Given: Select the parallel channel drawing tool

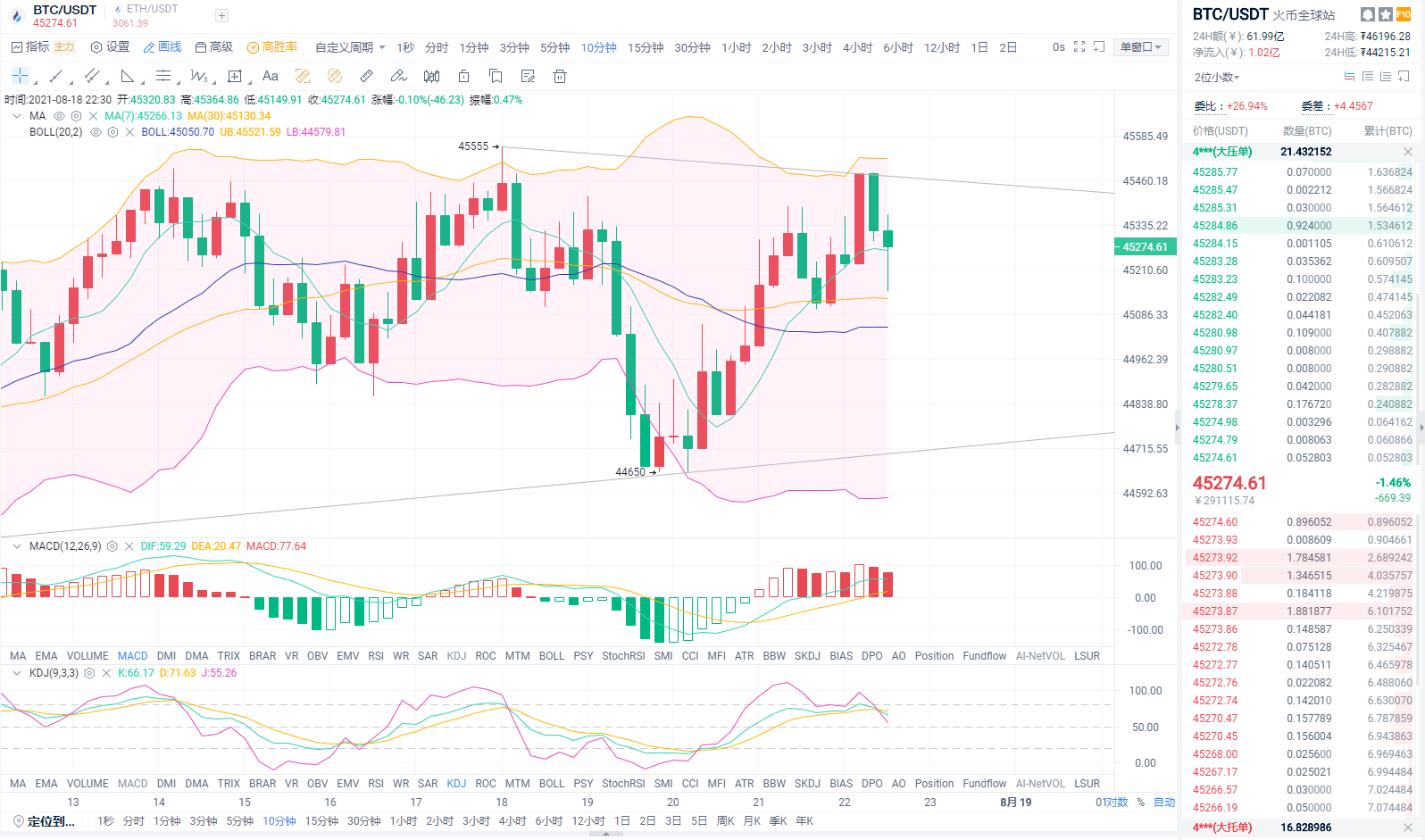Looking at the screenshot, I should [x=92, y=76].
